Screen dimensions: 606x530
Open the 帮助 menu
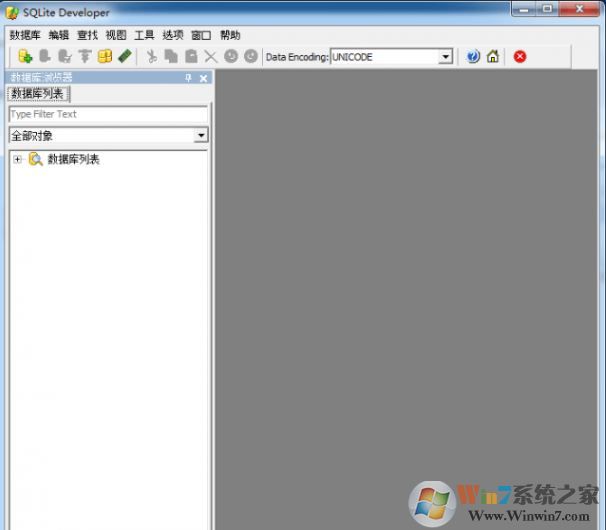(230, 35)
